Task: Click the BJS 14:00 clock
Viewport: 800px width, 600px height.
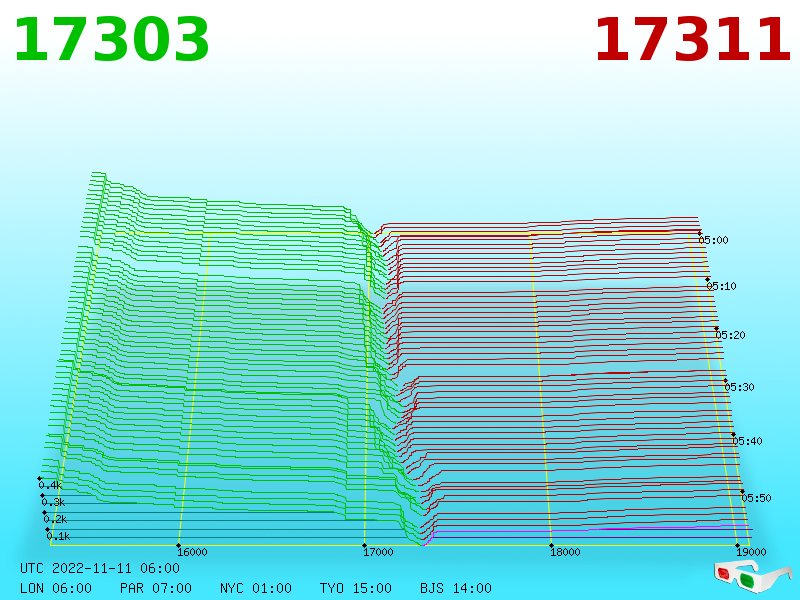Action: point(456,588)
